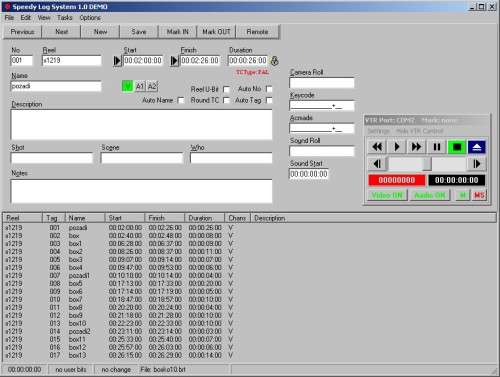Toggle the A1 audio channel button
The height and width of the screenshot is (377, 500).
point(140,86)
